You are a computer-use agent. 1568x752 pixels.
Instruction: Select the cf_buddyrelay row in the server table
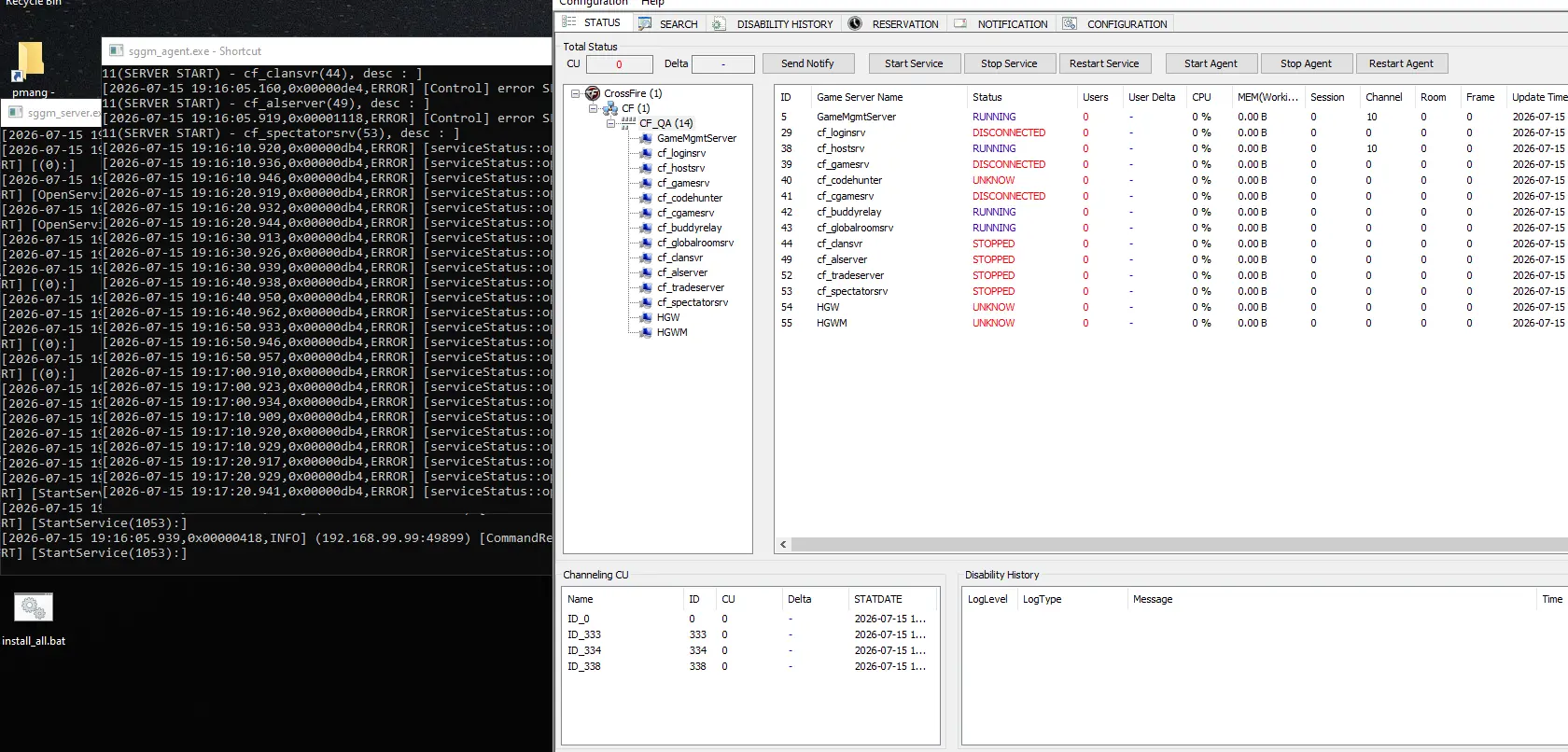(x=1171, y=212)
